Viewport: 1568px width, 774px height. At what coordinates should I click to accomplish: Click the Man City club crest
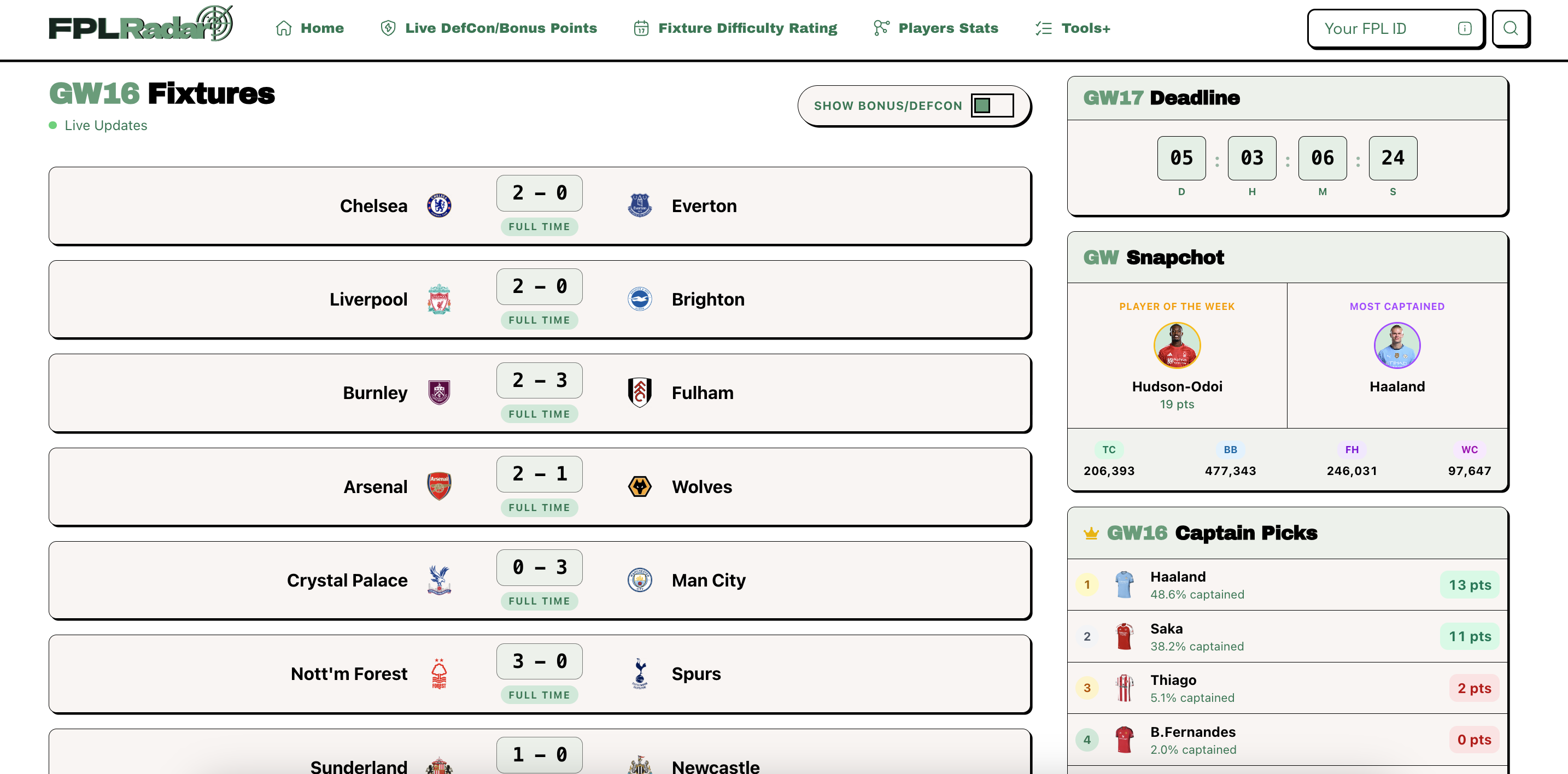639,580
